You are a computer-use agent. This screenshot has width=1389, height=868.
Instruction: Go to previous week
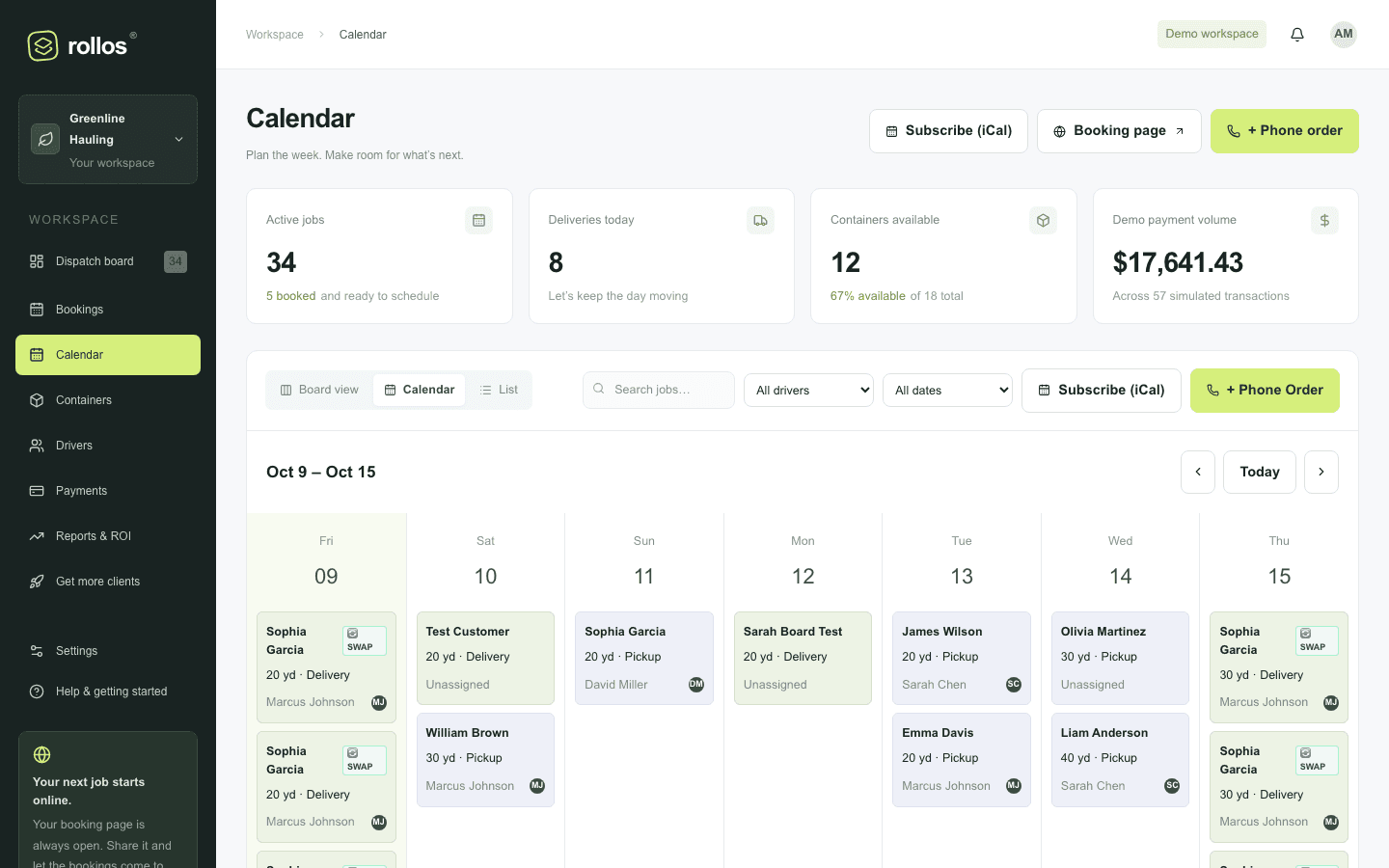(x=1198, y=473)
